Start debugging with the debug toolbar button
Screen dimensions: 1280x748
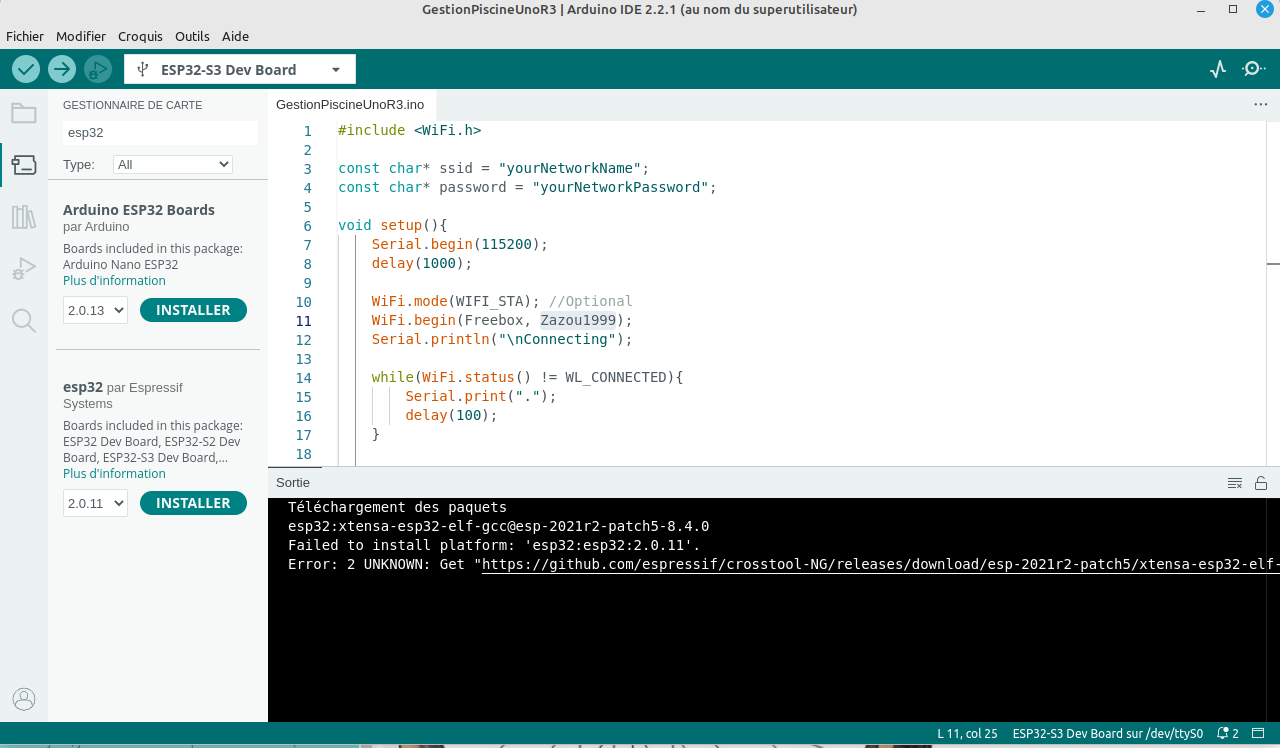tap(98, 69)
